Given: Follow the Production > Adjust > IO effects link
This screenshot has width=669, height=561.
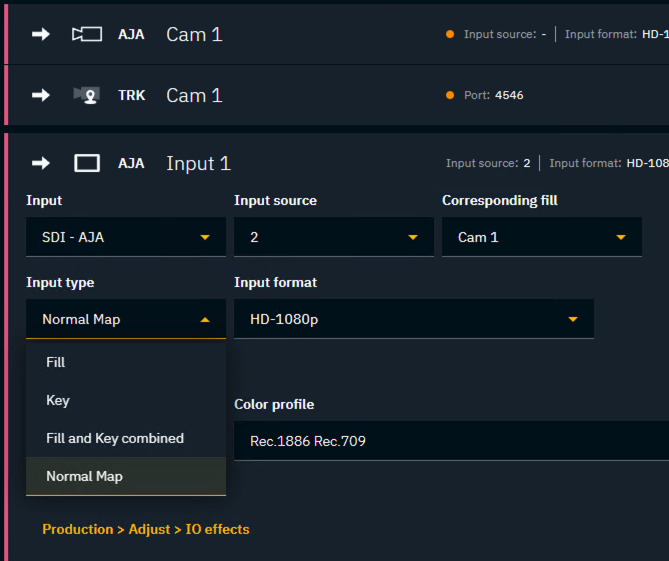Looking at the screenshot, I should point(146,529).
